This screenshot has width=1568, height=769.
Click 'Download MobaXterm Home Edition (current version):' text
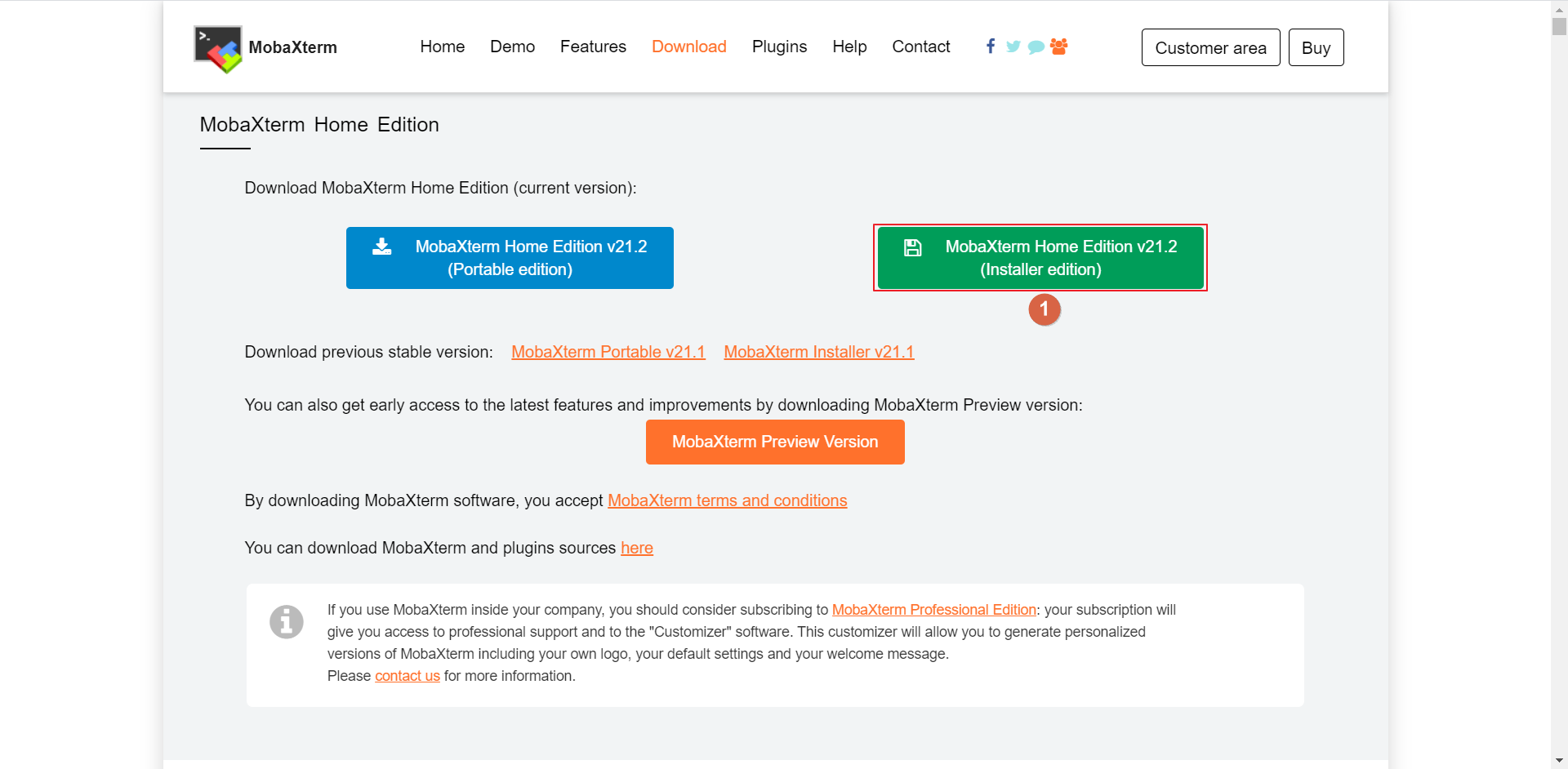click(x=441, y=188)
